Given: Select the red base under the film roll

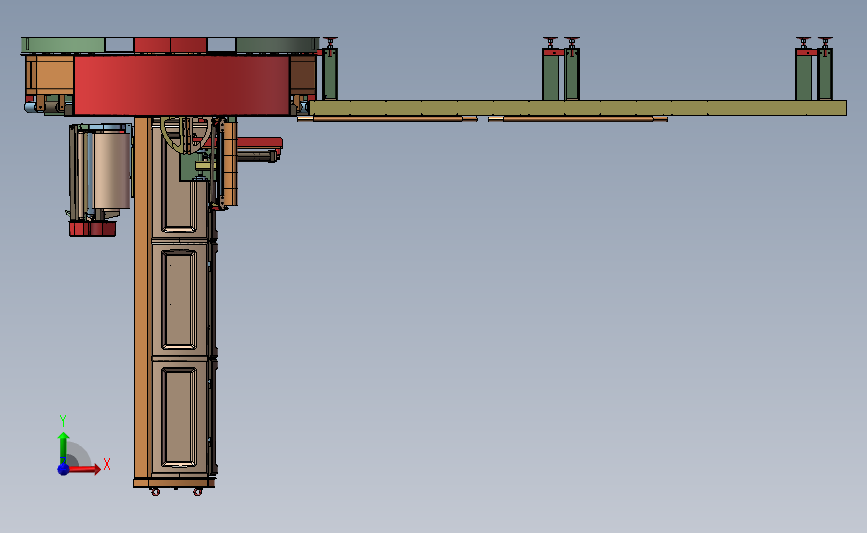Looking at the screenshot, I should pos(92,229).
